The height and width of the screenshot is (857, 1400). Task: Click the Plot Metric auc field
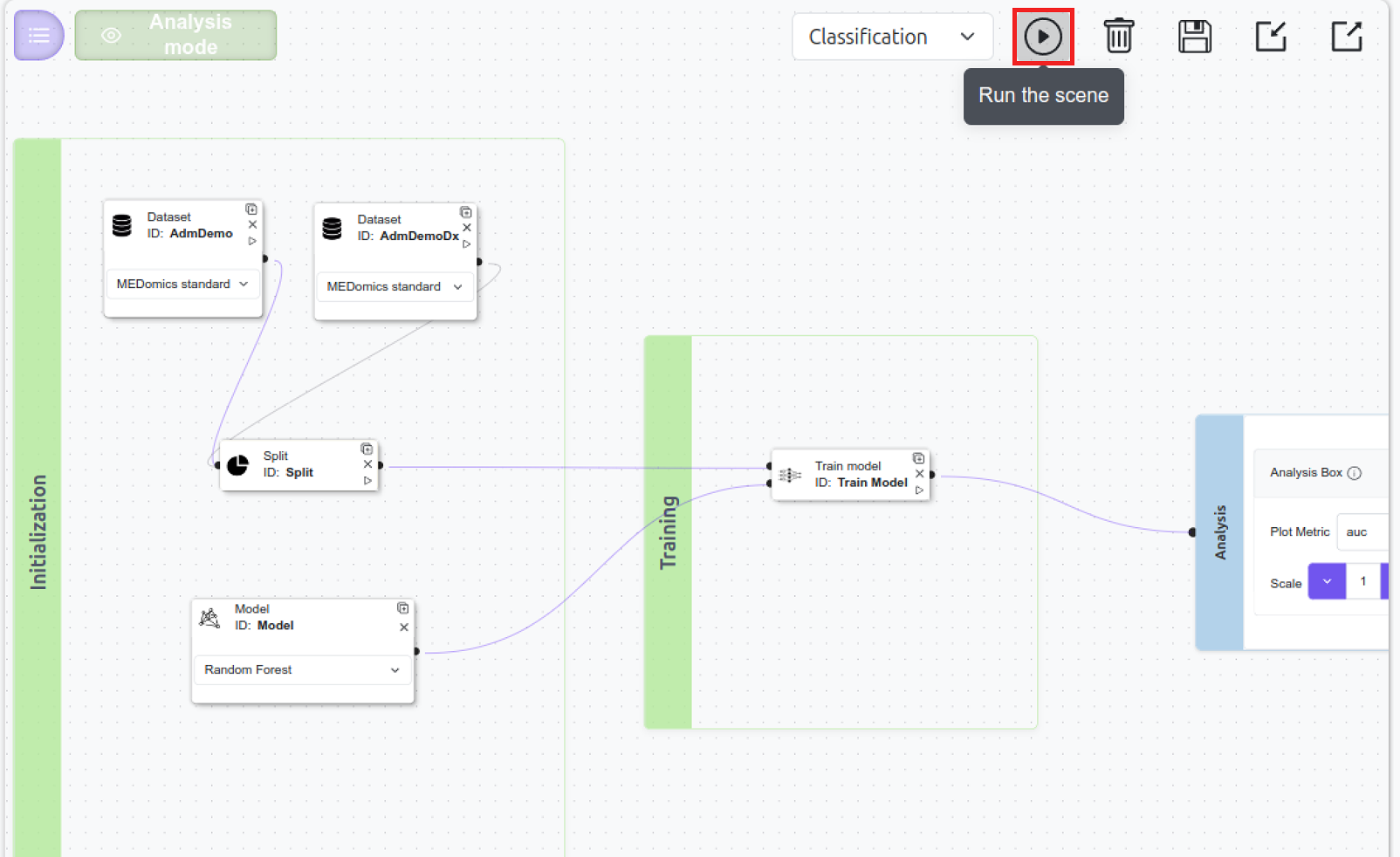click(1362, 532)
